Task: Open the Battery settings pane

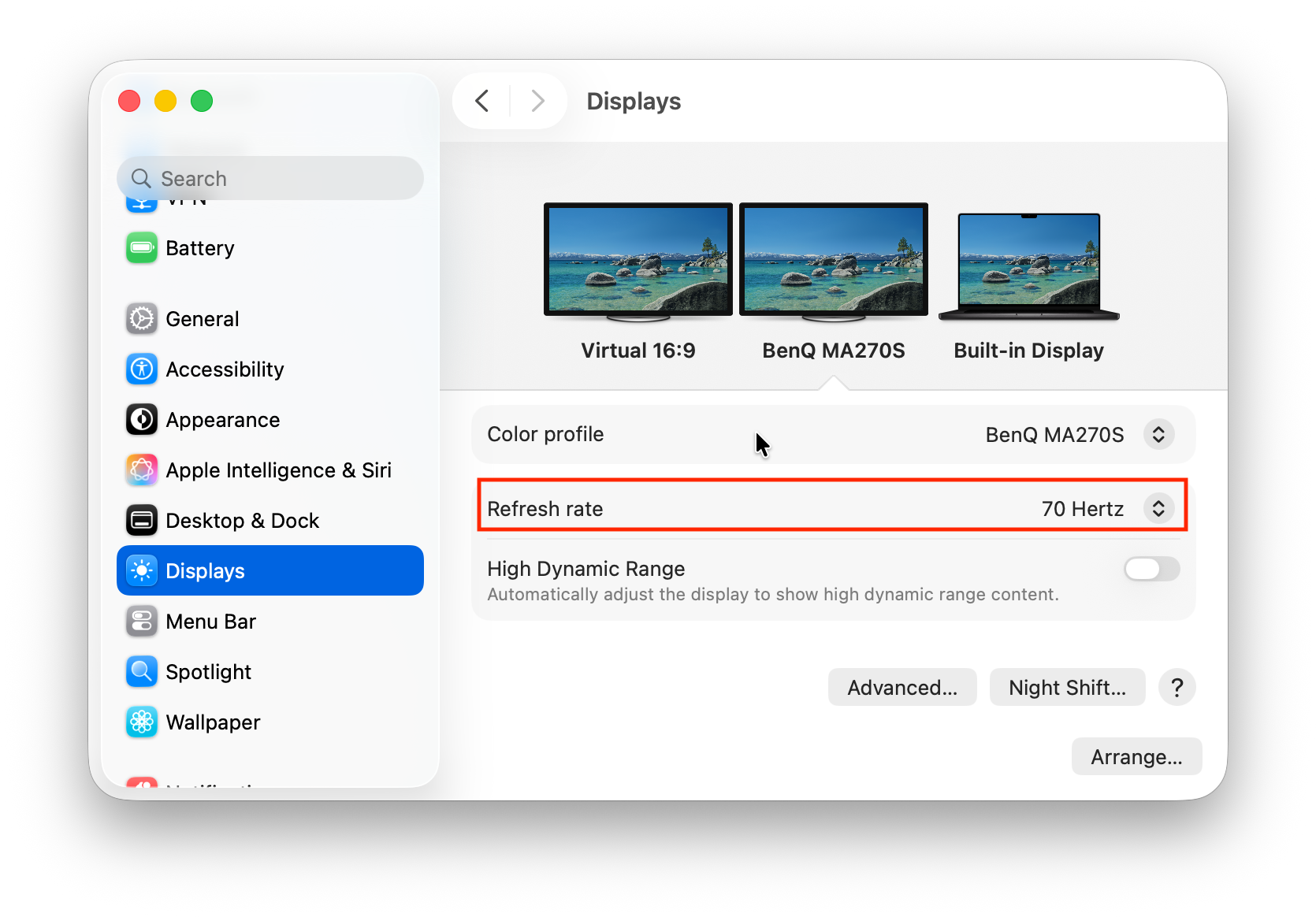Action: point(270,248)
